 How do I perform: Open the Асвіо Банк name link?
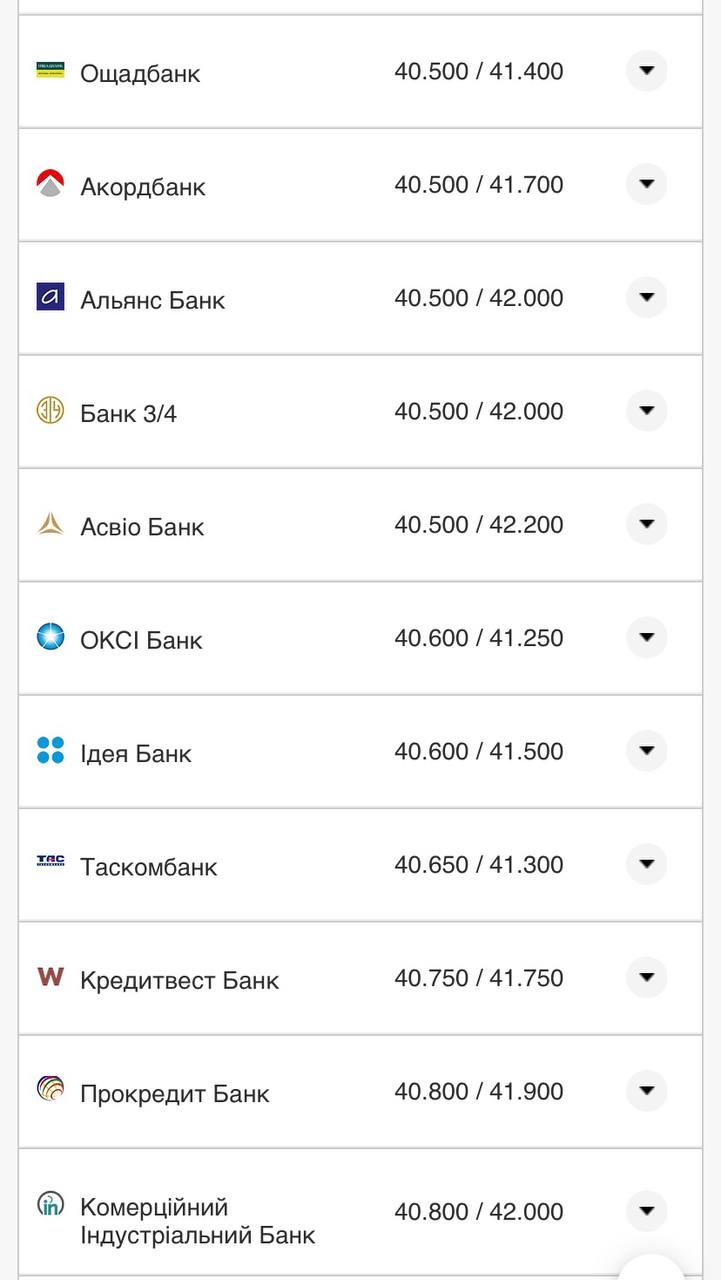[142, 527]
